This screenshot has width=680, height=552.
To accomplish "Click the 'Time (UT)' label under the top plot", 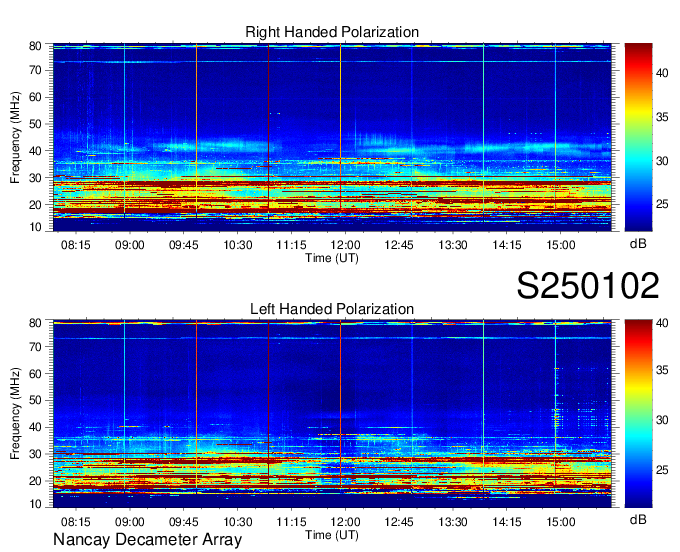I will pos(332,258).
